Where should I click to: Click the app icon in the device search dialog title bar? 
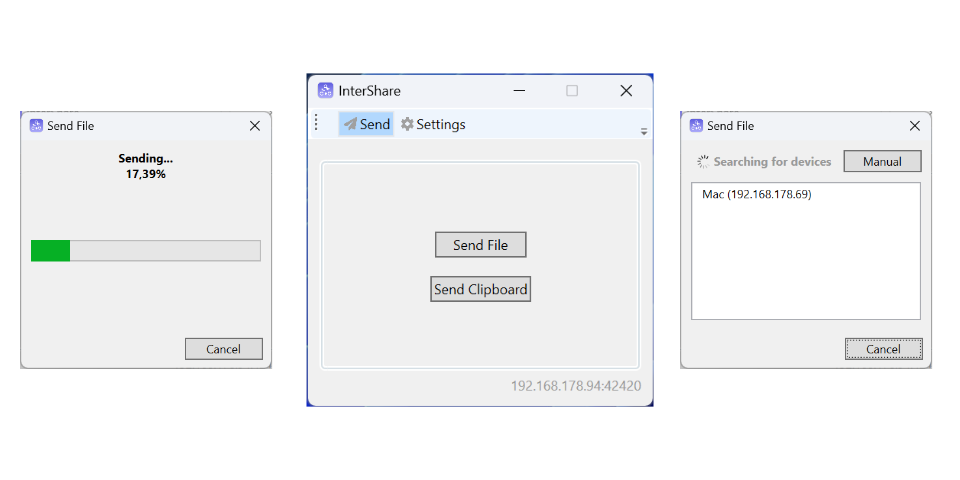tap(696, 126)
